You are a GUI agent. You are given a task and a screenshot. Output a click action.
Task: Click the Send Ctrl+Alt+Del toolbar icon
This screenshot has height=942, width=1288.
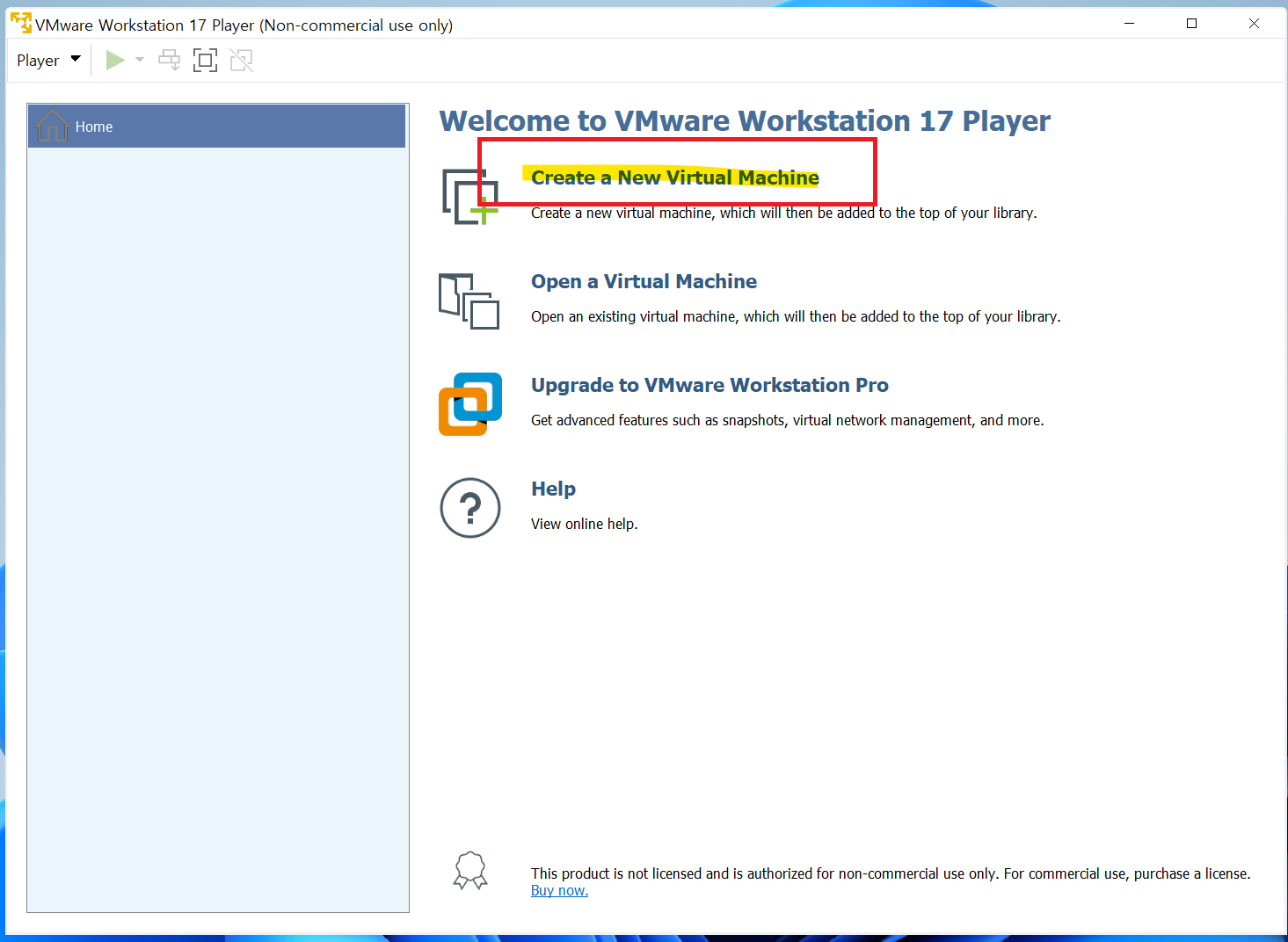click(x=169, y=60)
